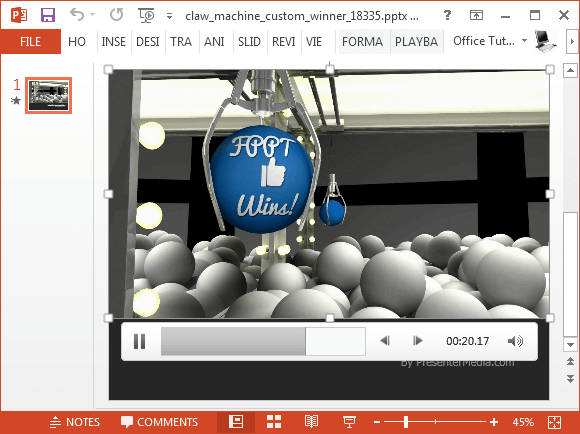Viewport: 580px width, 434px height.
Task: Click the animation star beside slide 1
Action: click(16, 100)
